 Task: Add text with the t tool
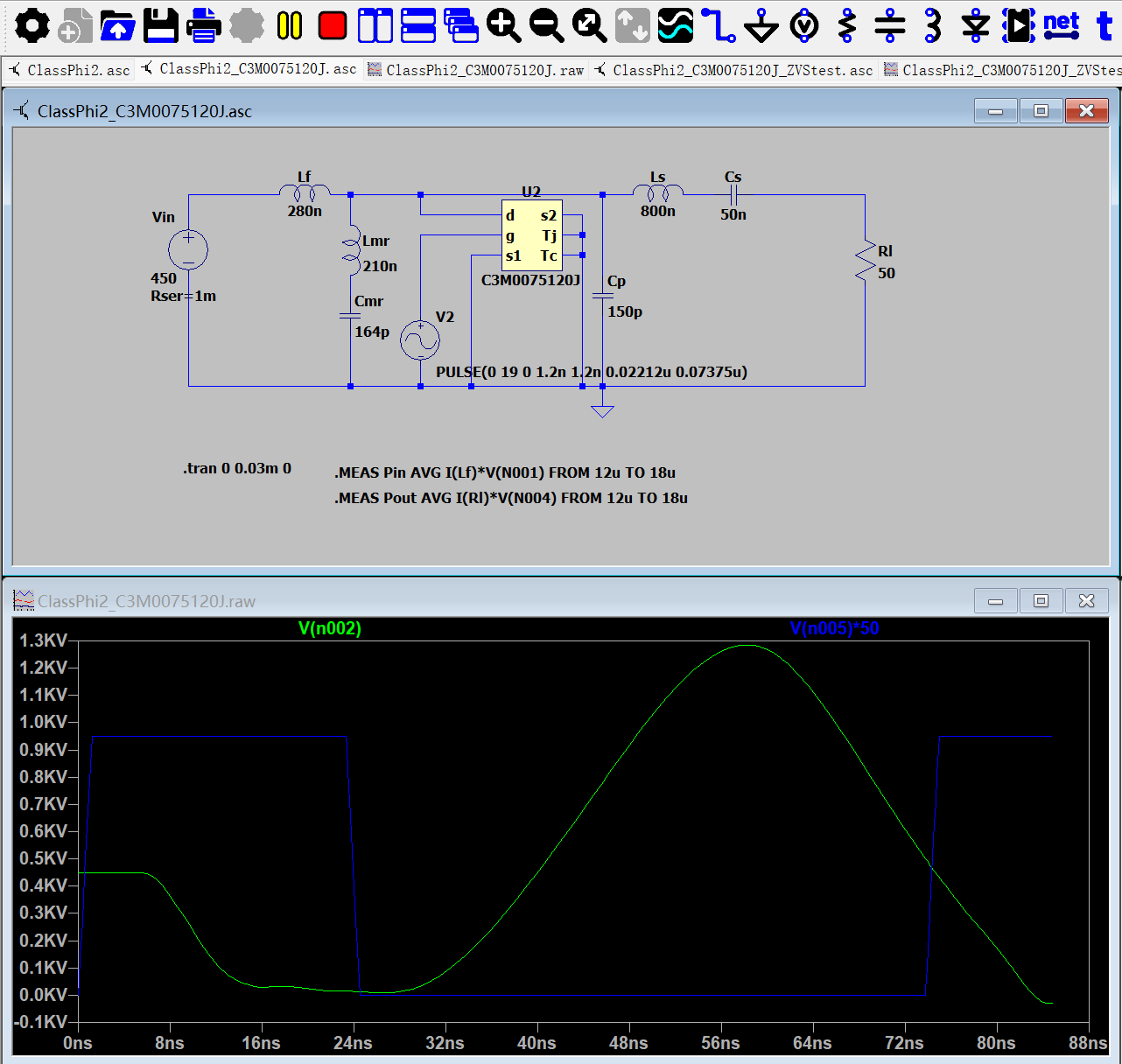(x=1104, y=26)
